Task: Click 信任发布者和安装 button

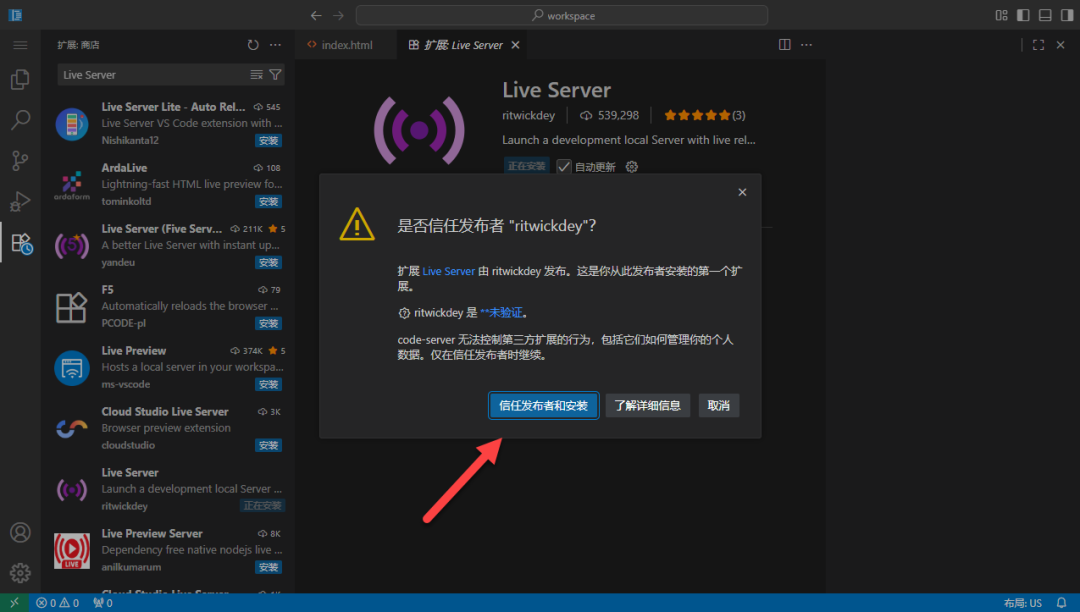Action: (543, 405)
